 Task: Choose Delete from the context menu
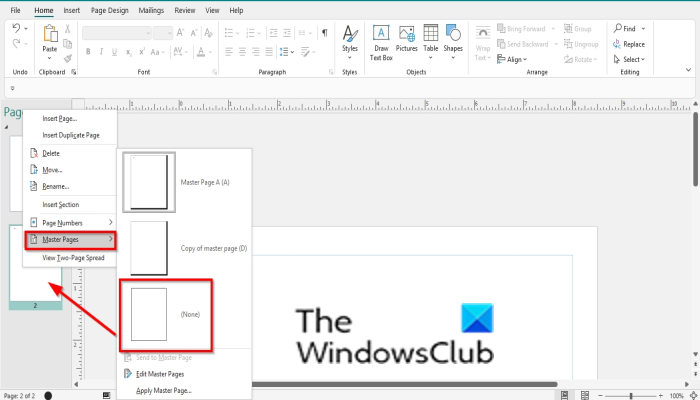(x=70, y=153)
